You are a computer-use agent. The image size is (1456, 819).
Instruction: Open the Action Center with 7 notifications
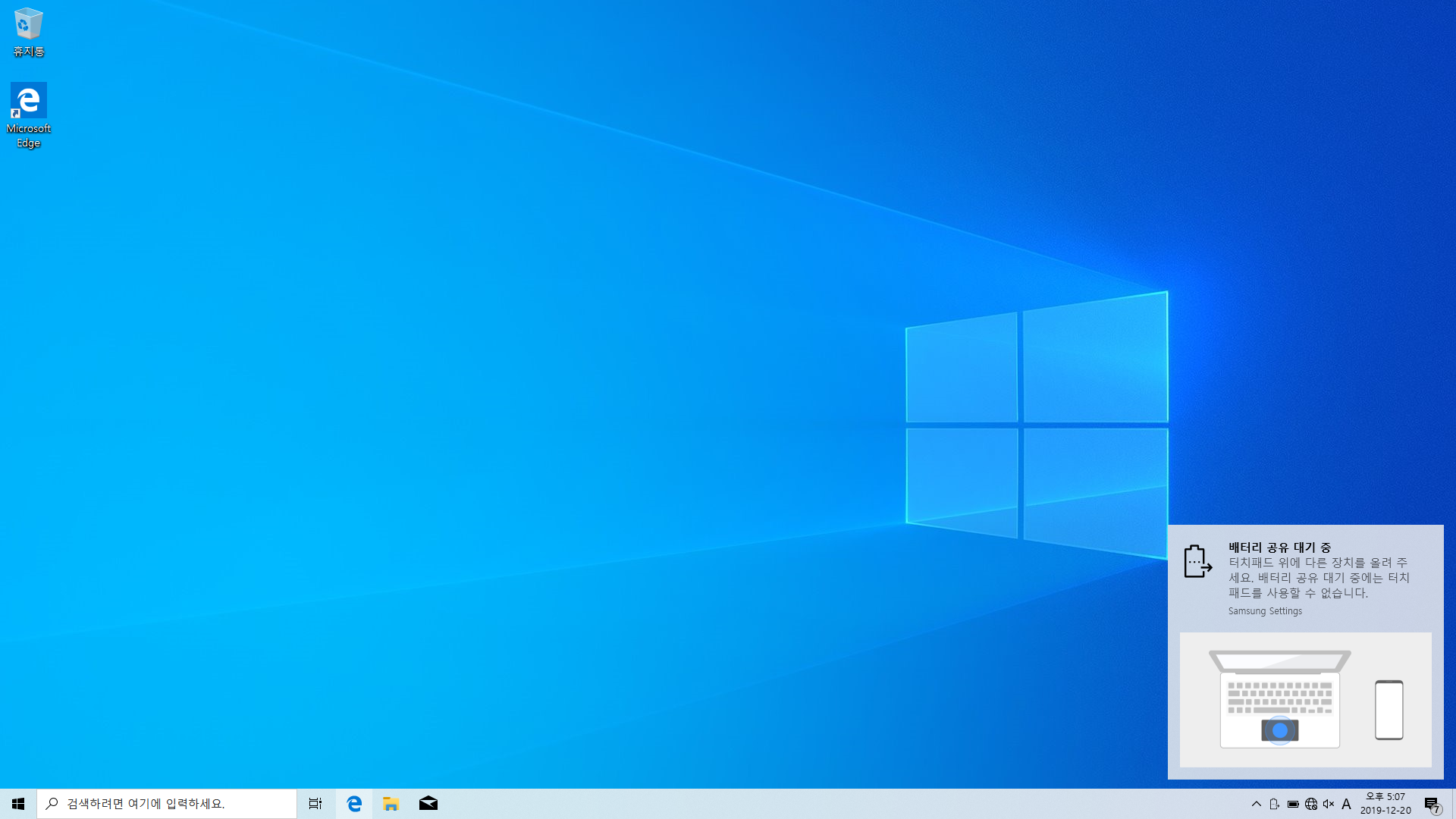pyautogui.click(x=1432, y=804)
